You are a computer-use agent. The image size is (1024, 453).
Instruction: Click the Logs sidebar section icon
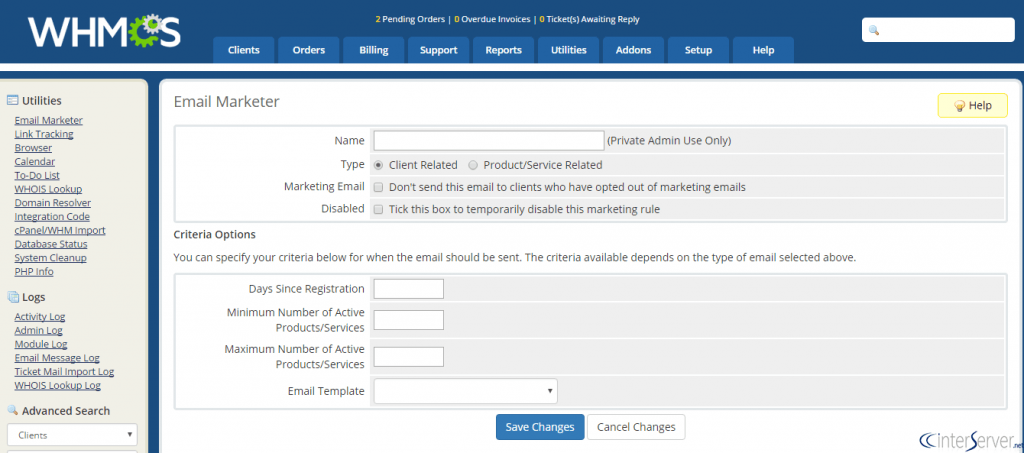pyautogui.click(x=13, y=297)
